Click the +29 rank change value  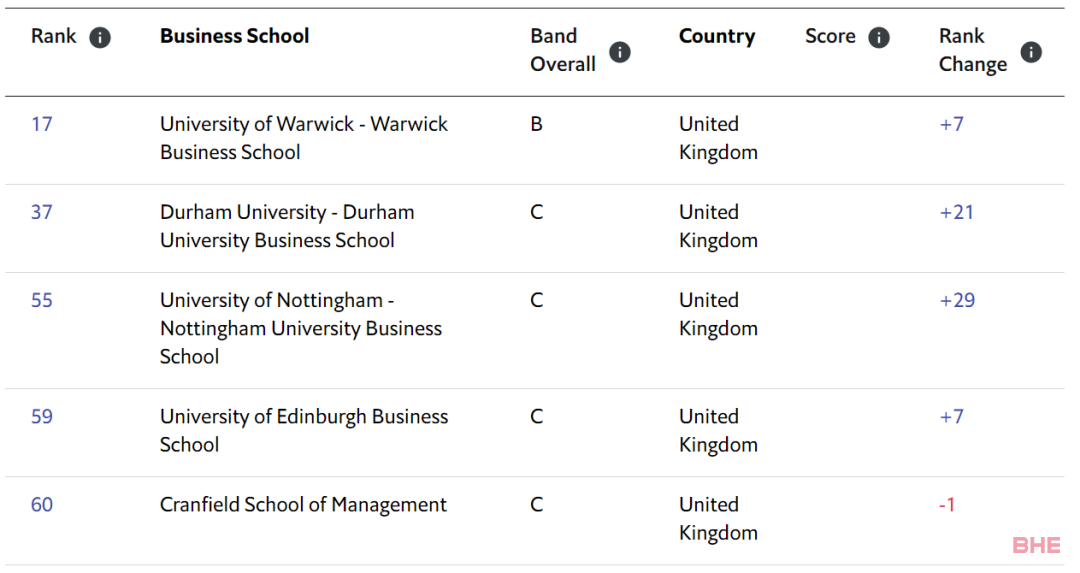tap(957, 300)
